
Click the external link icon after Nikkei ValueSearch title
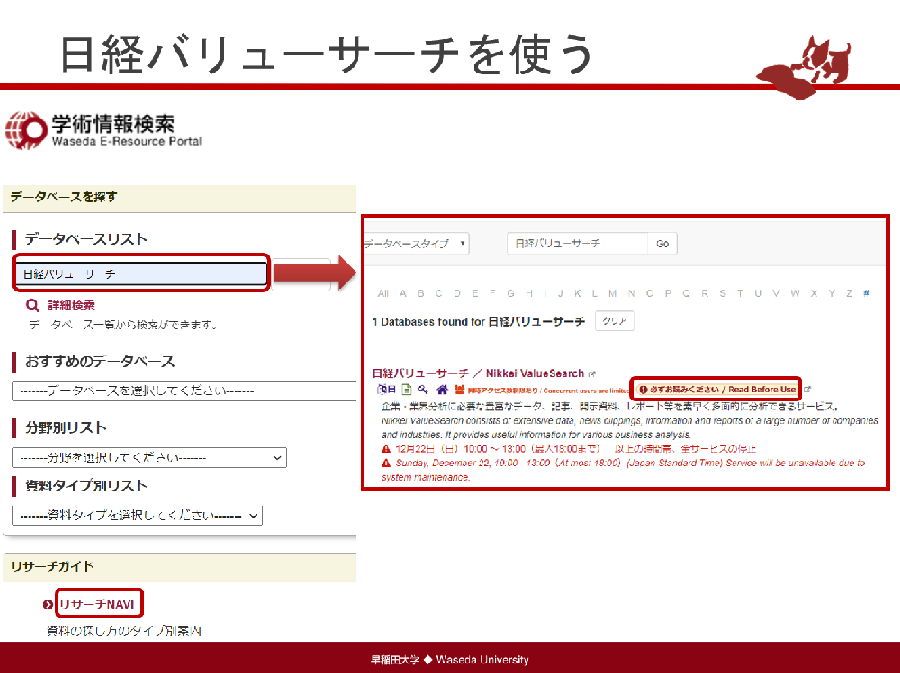(x=592, y=374)
